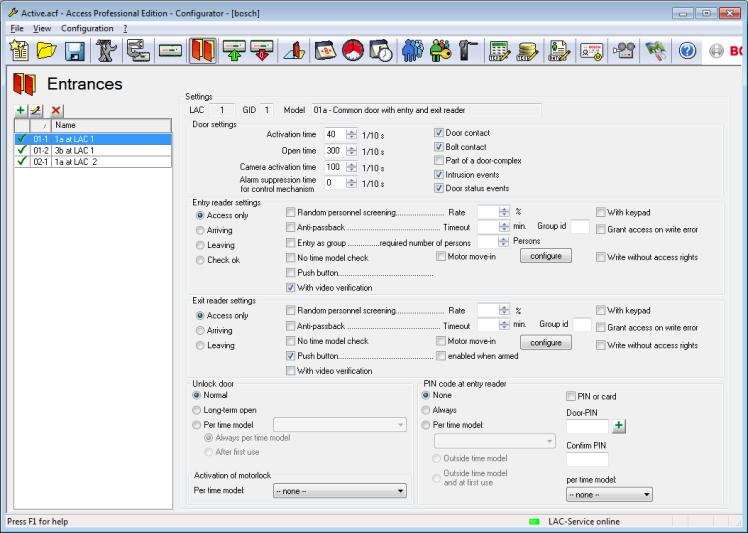Click green plus next to Door-PIN field
The image size is (748, 533).
coord(619,426)
